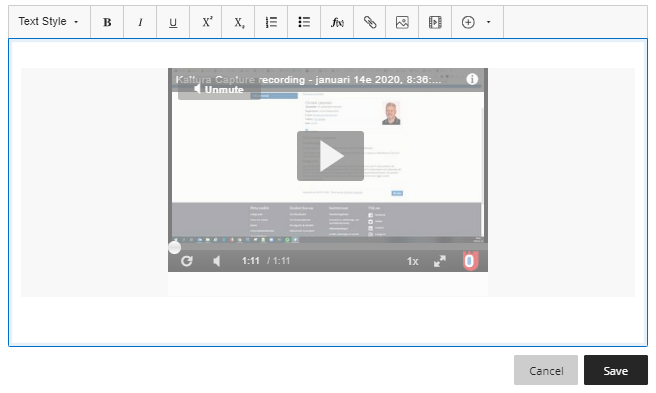656x393 pixels.
Task: Insert a bulleted list
Action: 304,22
